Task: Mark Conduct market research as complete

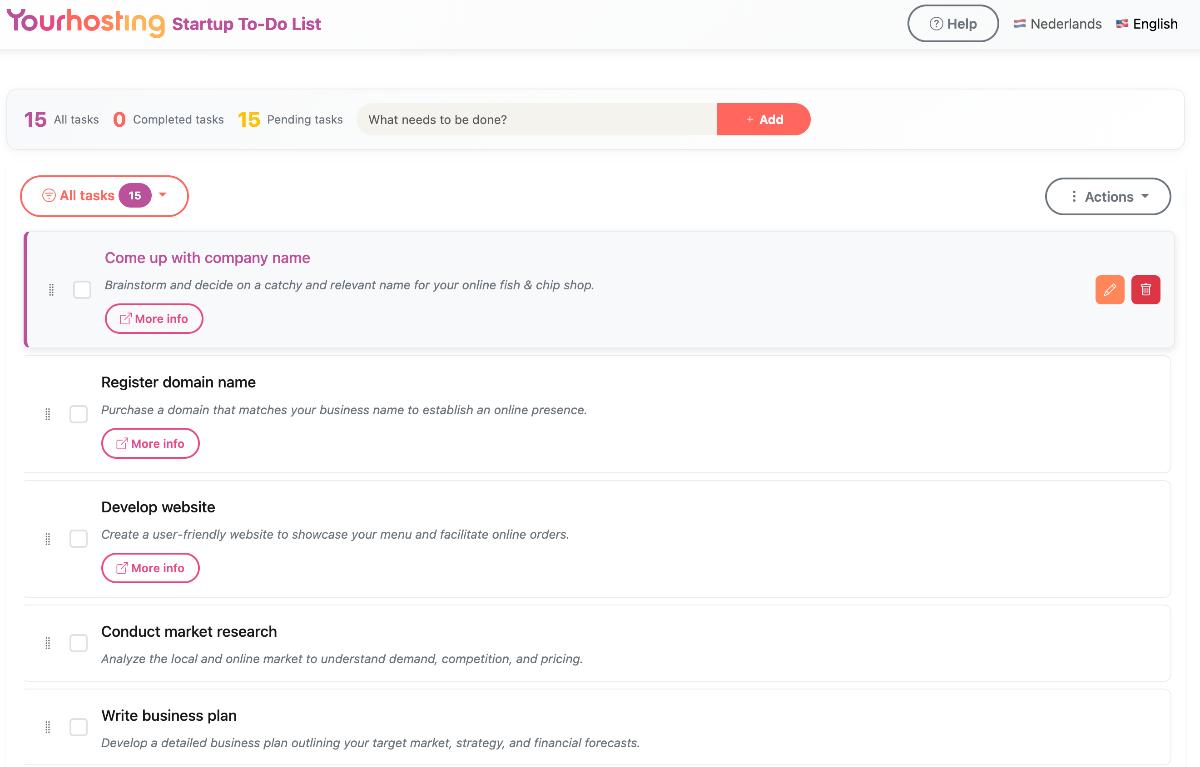Action: [x=78, y=643]
